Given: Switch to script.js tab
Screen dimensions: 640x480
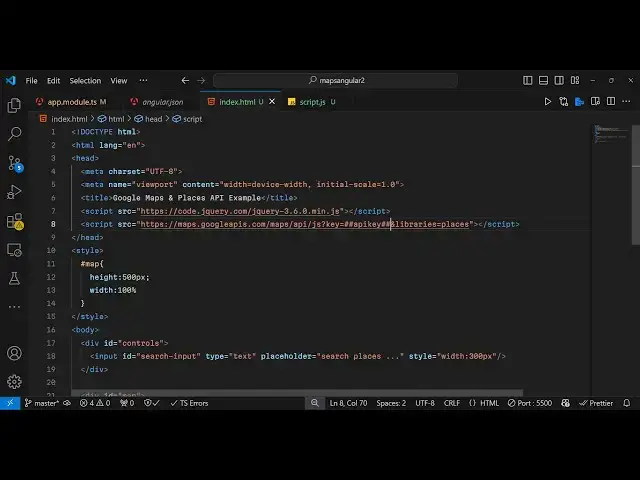Looking at the screenshot, I should point(312,102).
